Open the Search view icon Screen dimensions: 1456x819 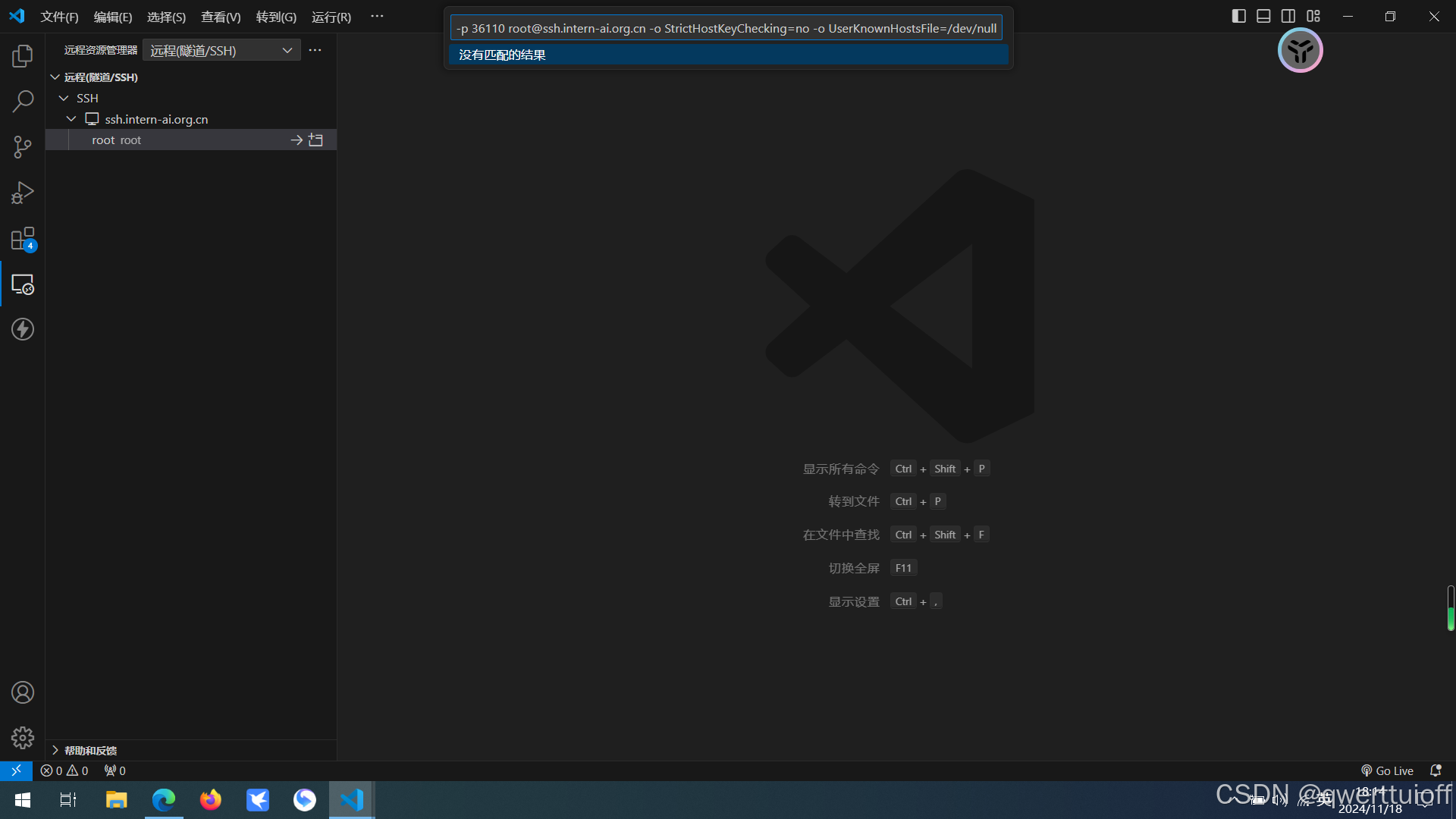click(23, 101)
